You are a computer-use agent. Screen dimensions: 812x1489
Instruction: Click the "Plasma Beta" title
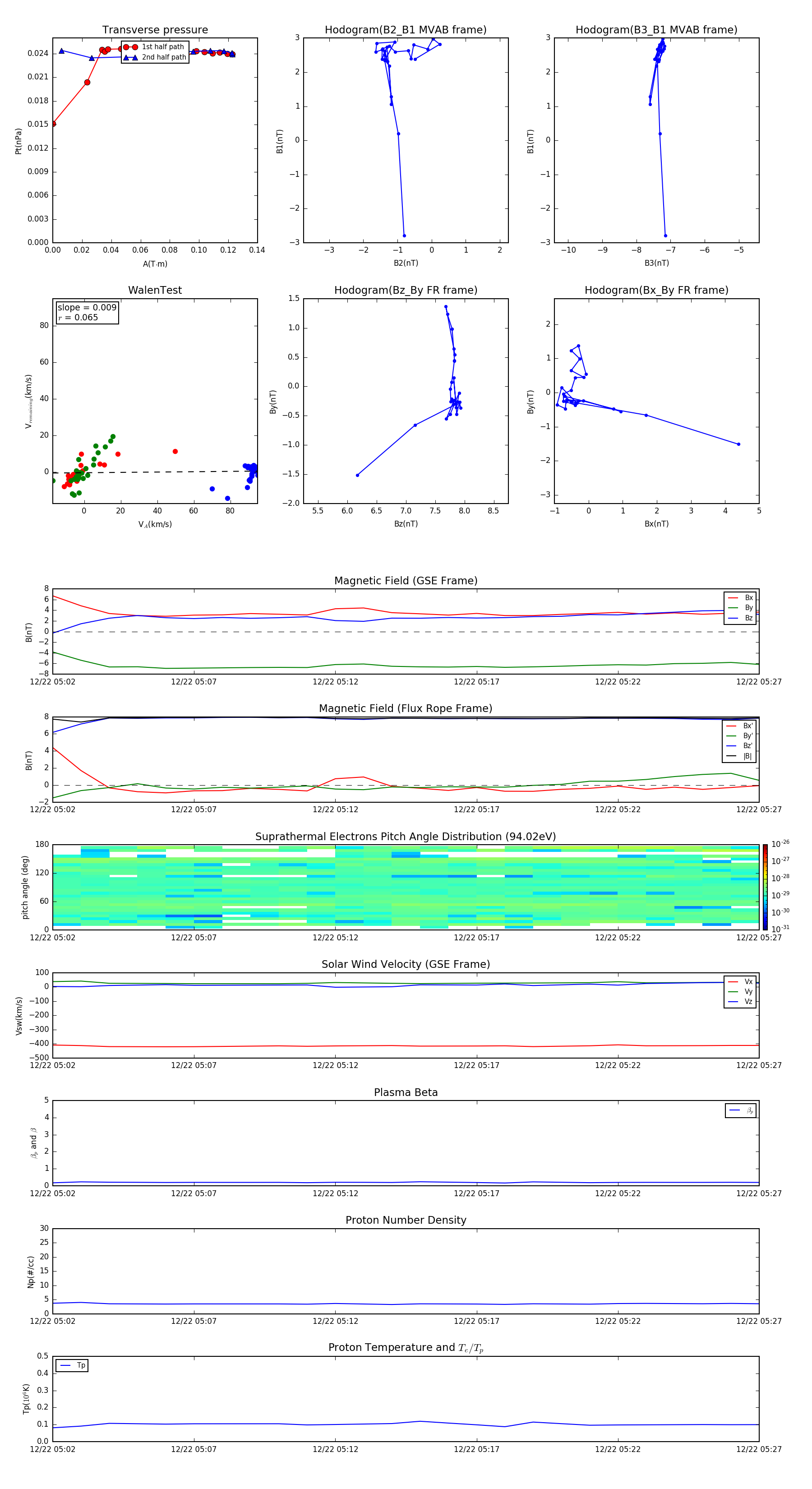[406, 1093]
